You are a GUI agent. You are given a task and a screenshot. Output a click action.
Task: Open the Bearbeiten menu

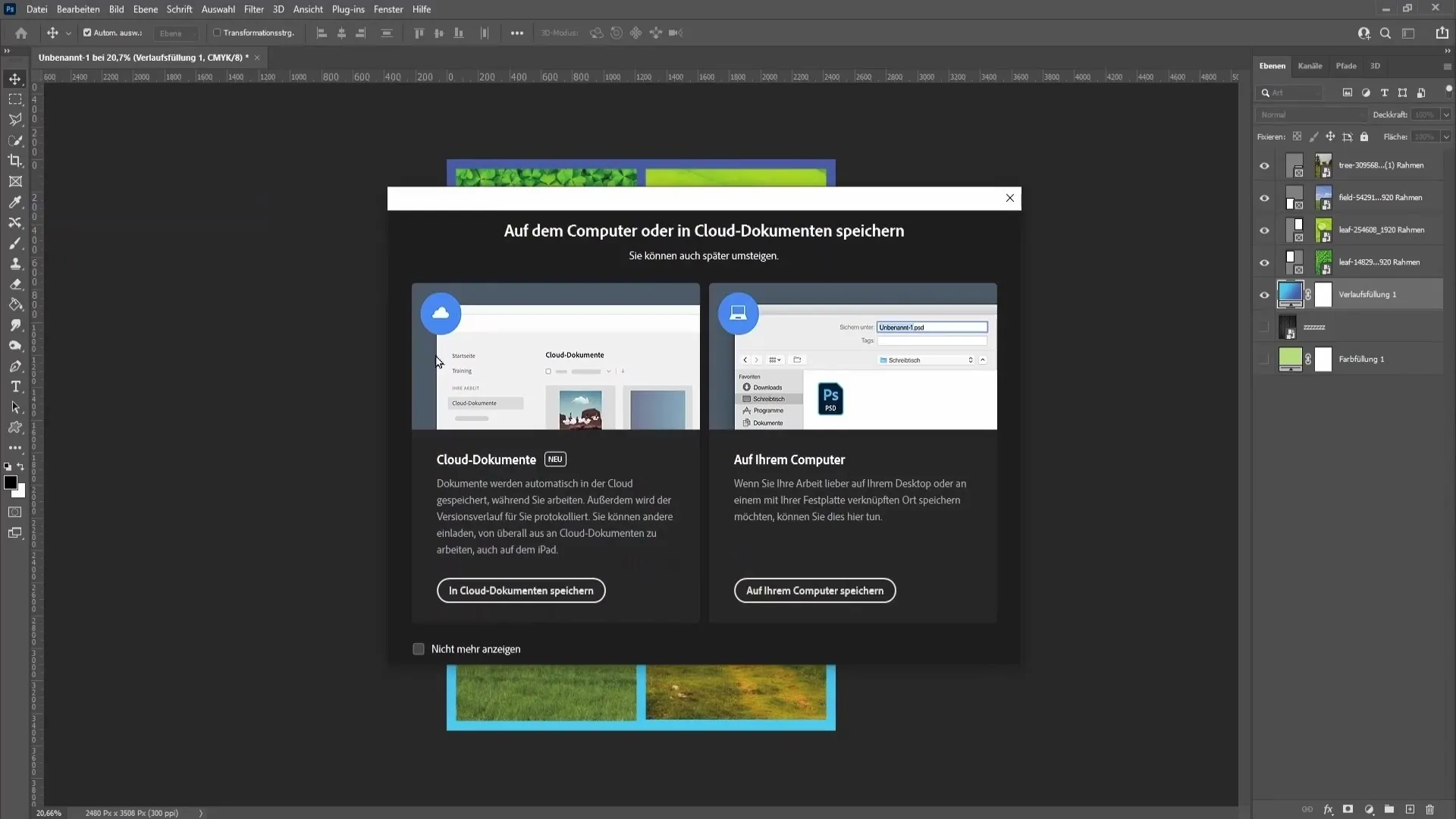tap(78, 9)
